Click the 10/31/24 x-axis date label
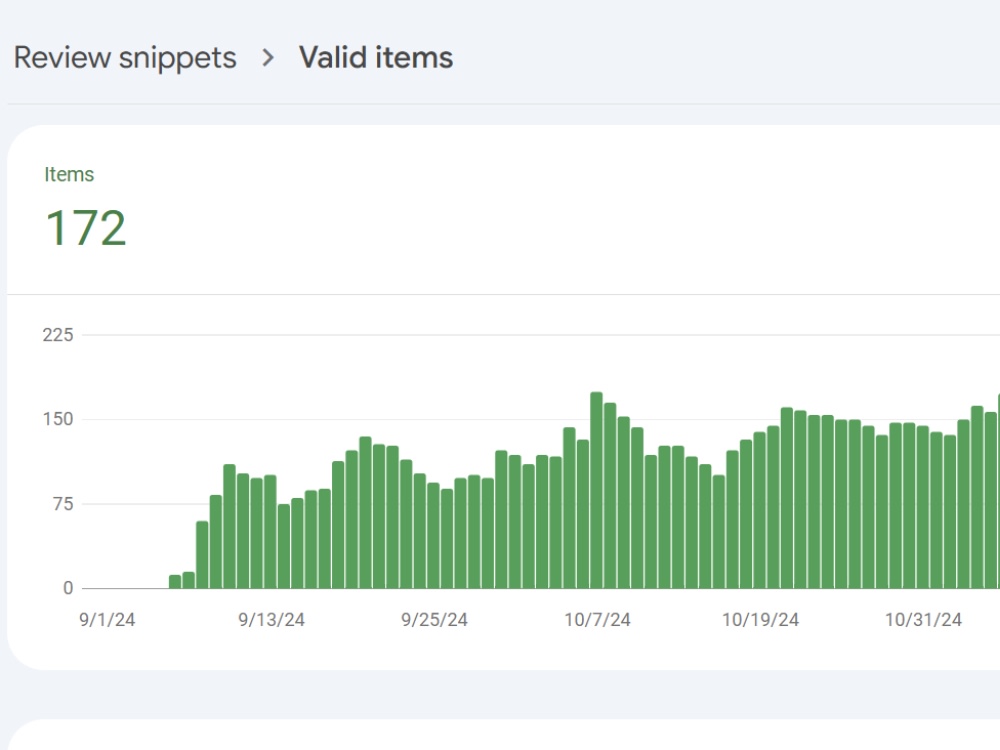This screenshot has height=750, width=1000. [x=923, y=619]
